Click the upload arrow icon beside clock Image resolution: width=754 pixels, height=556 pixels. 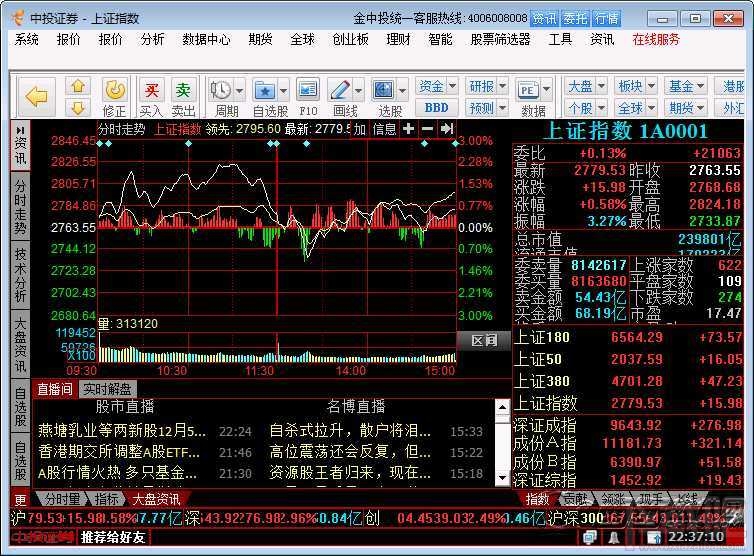click(654, 538)
